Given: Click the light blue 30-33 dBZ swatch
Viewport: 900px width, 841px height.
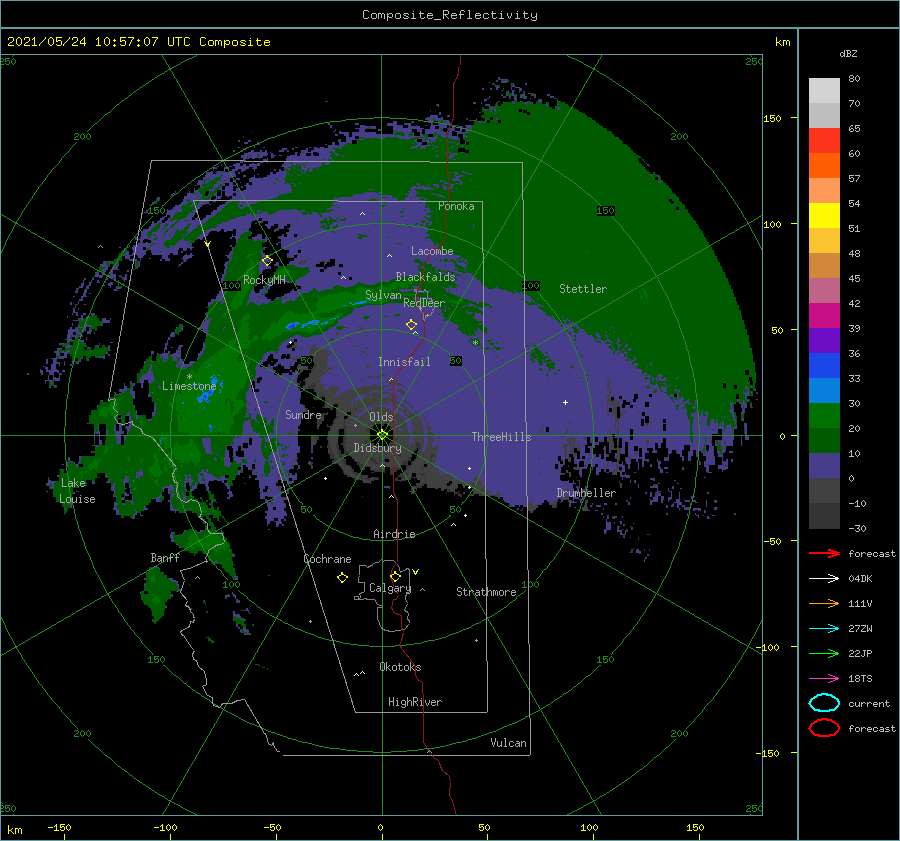Looking at the screenshot, I should (x=824, y=390).
